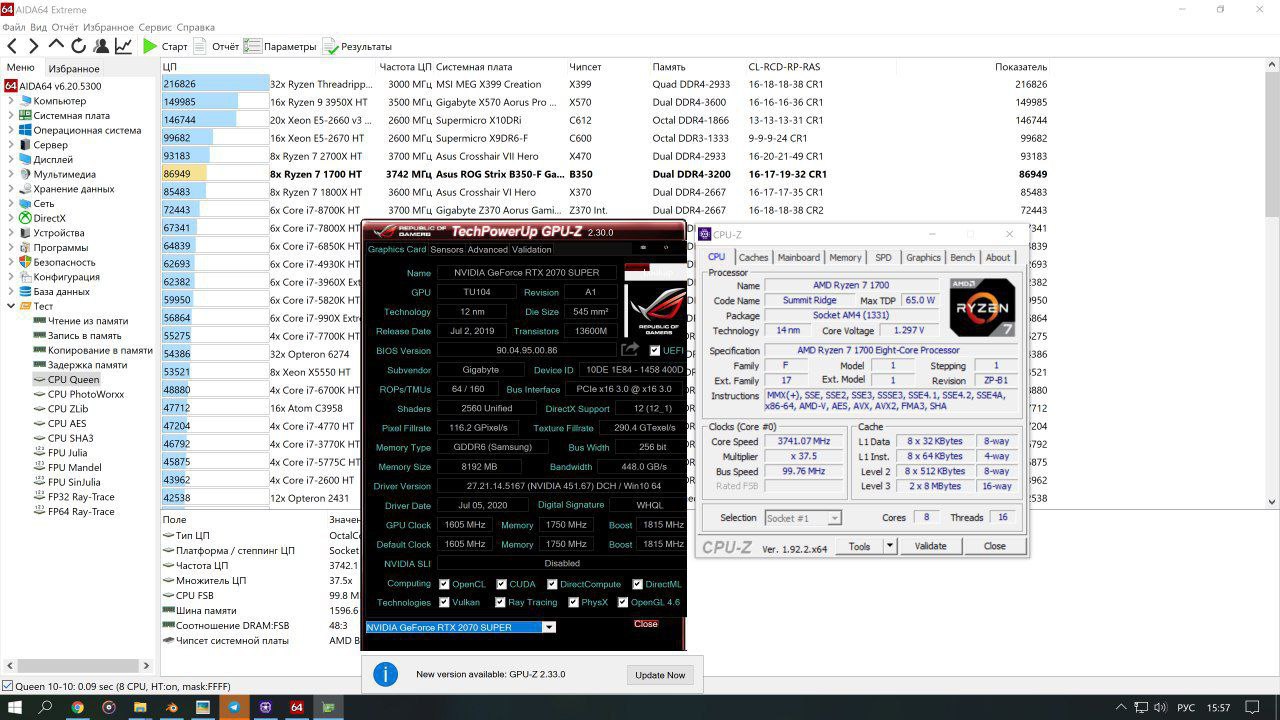
Task: Expand the Мультимедиа tree node
Action: [x=11, y=174]
